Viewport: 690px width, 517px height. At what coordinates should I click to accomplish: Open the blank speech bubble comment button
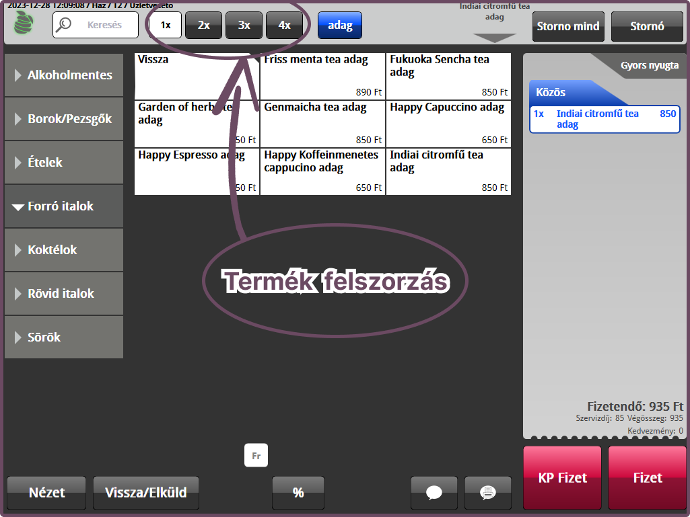pos(434,492)
